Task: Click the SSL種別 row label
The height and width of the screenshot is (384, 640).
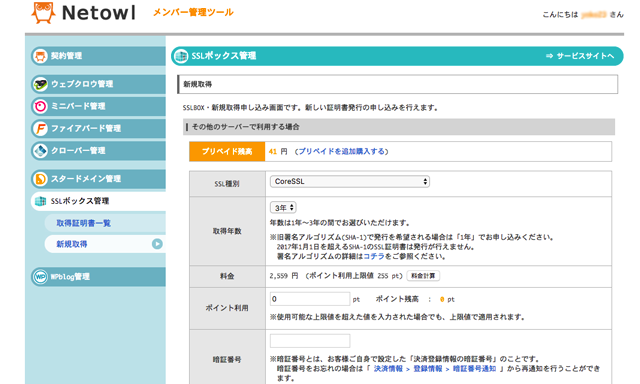Action: (227, 184)
